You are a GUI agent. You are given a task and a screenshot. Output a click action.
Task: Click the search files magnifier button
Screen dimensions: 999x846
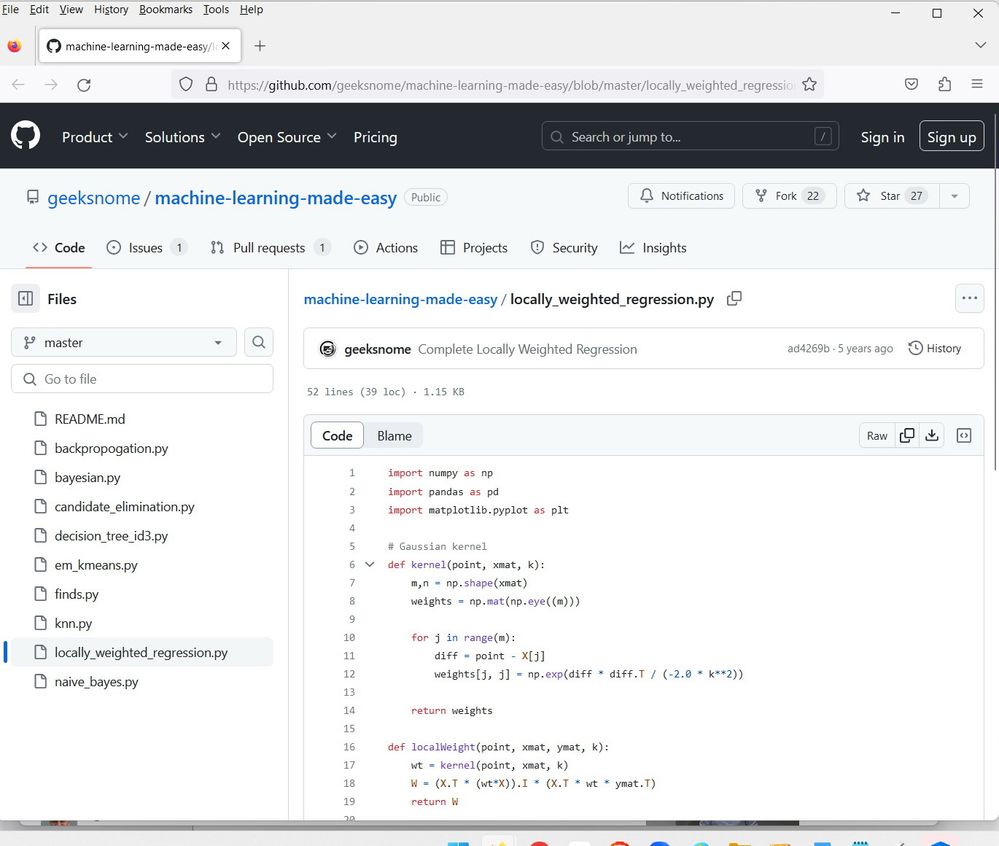pyautogui.click(x=259, y=342)
